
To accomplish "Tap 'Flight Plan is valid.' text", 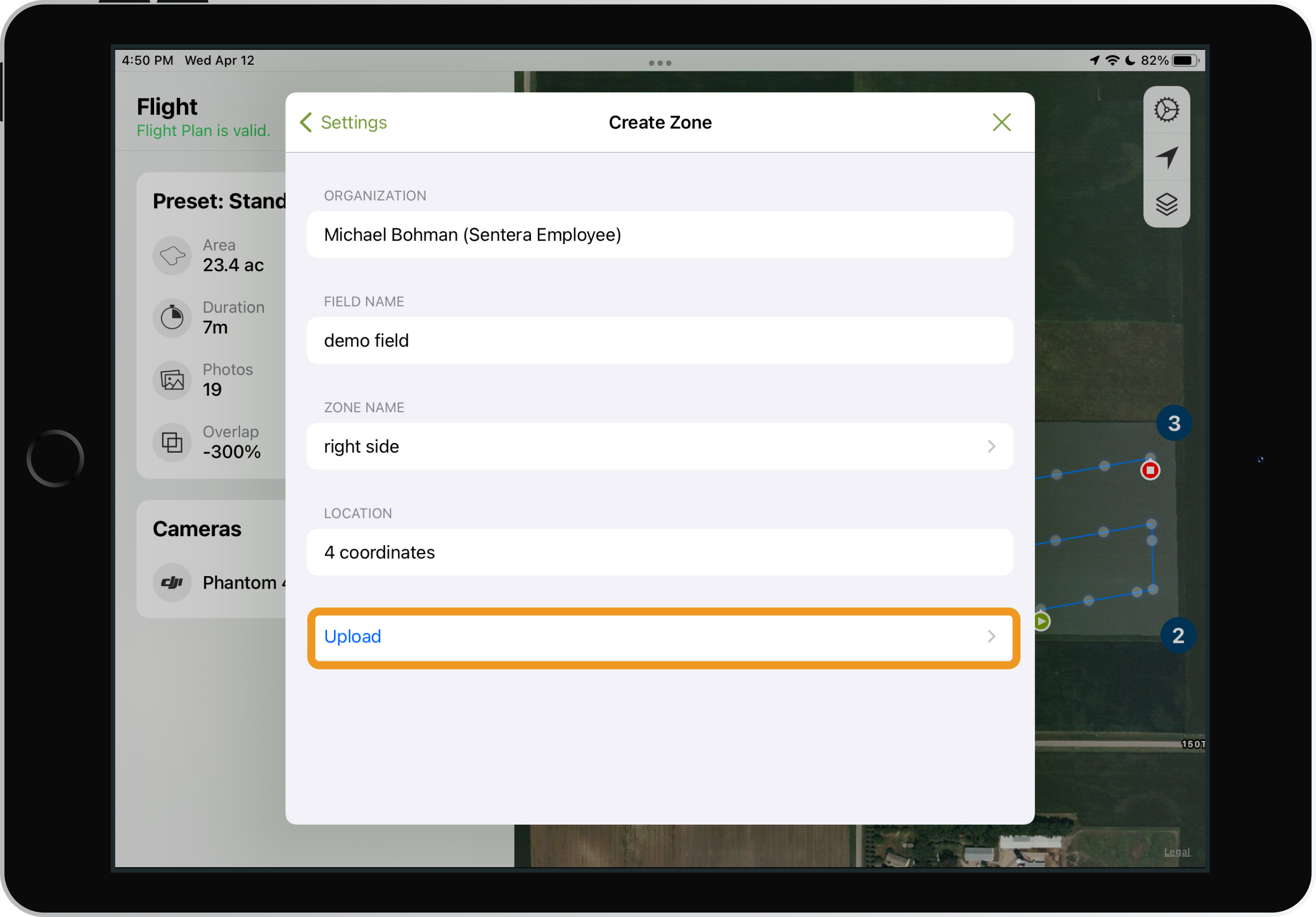I will coord(203,131).
